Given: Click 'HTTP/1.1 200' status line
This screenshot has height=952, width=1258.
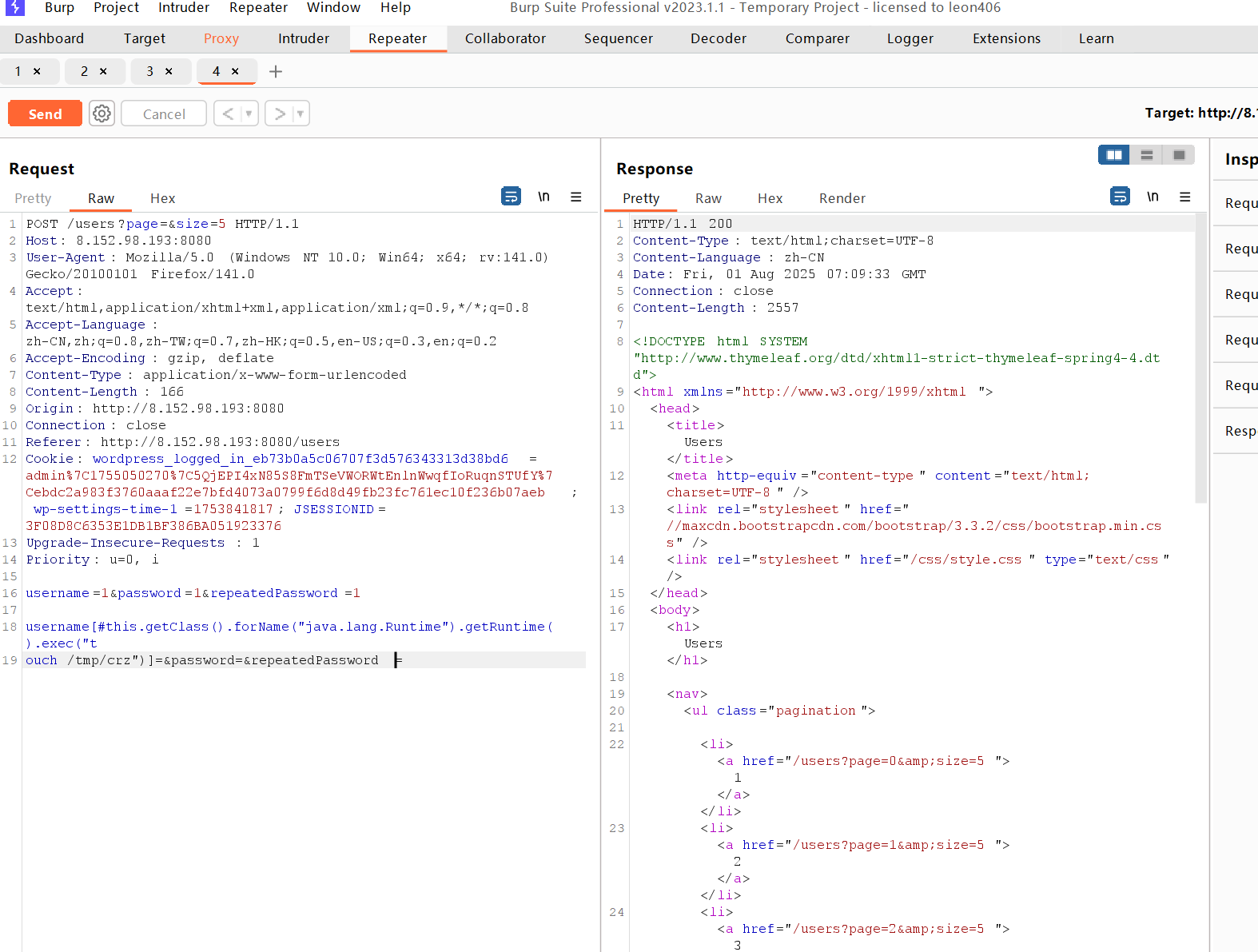Looking at the screenshot, I should click(682, 224).
